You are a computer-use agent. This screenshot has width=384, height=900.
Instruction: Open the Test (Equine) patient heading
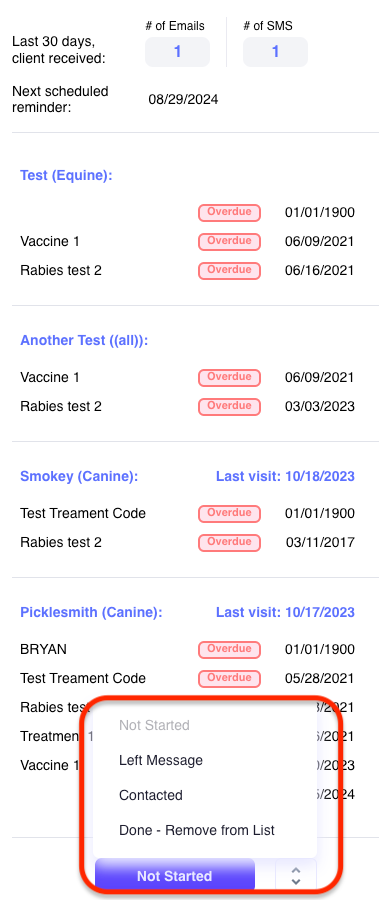coord(66,176)
